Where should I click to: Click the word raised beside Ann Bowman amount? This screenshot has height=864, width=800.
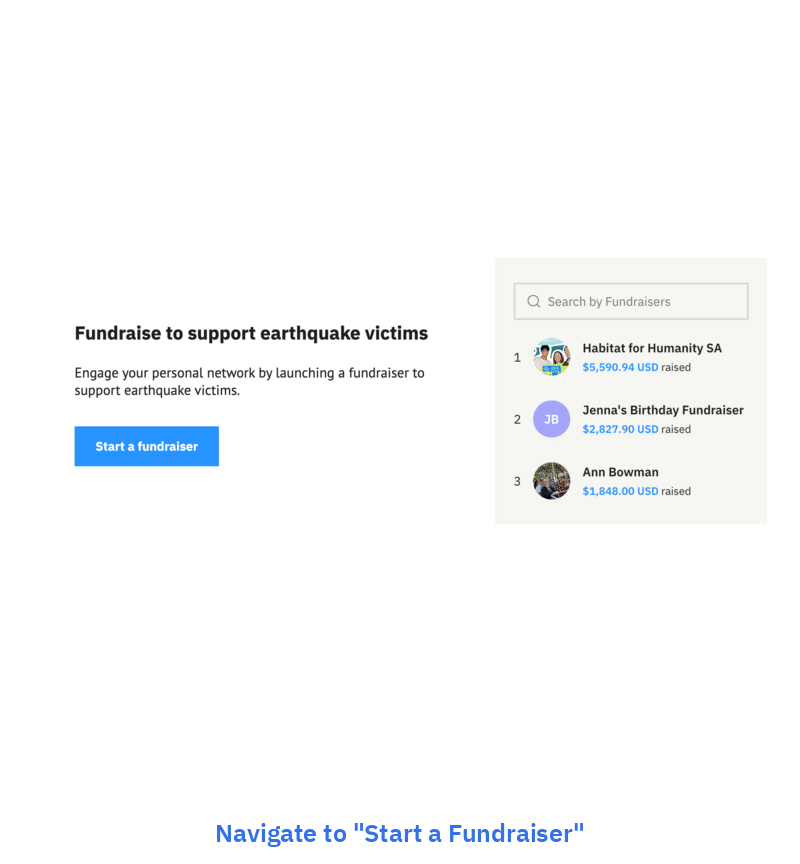coord(676,491)
